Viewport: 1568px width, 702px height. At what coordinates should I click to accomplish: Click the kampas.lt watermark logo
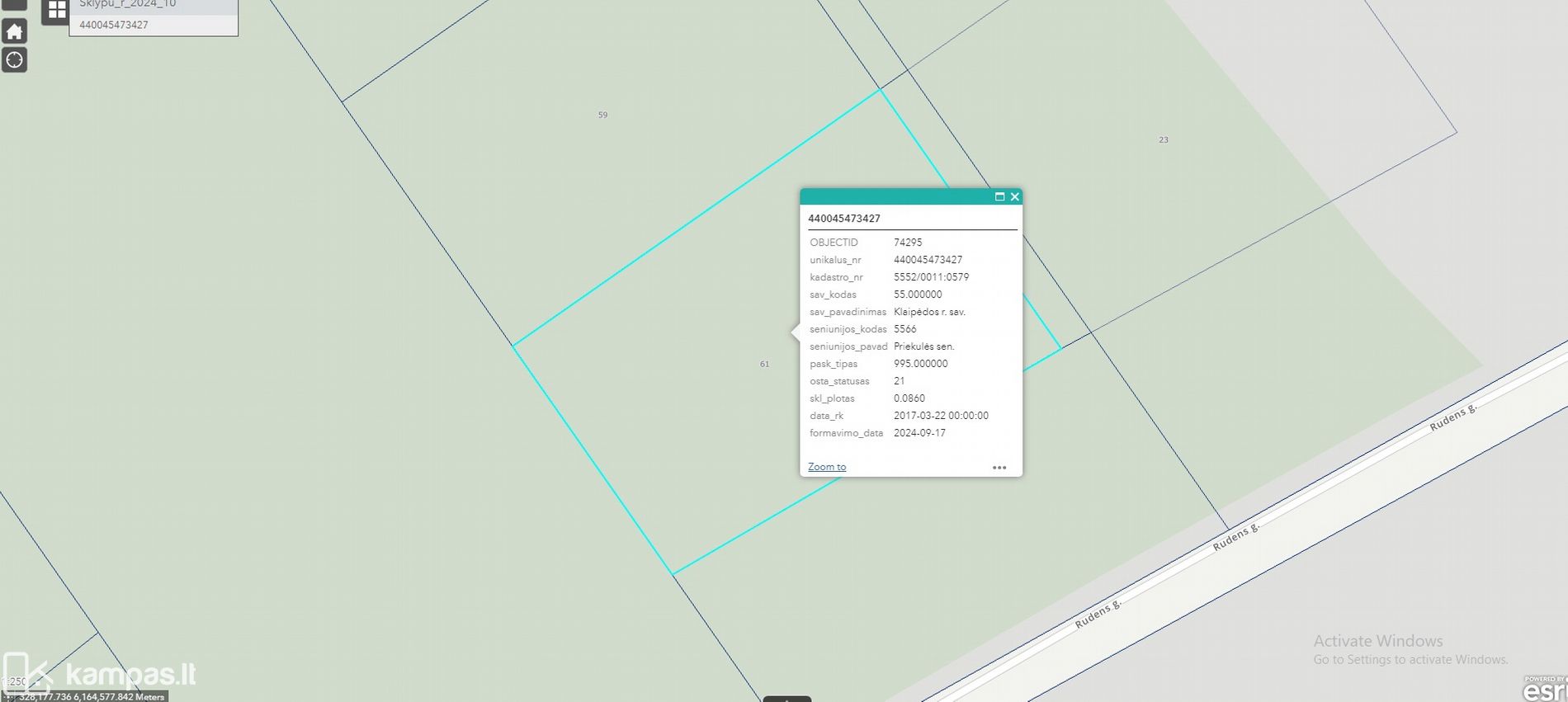tap(130, 674)
